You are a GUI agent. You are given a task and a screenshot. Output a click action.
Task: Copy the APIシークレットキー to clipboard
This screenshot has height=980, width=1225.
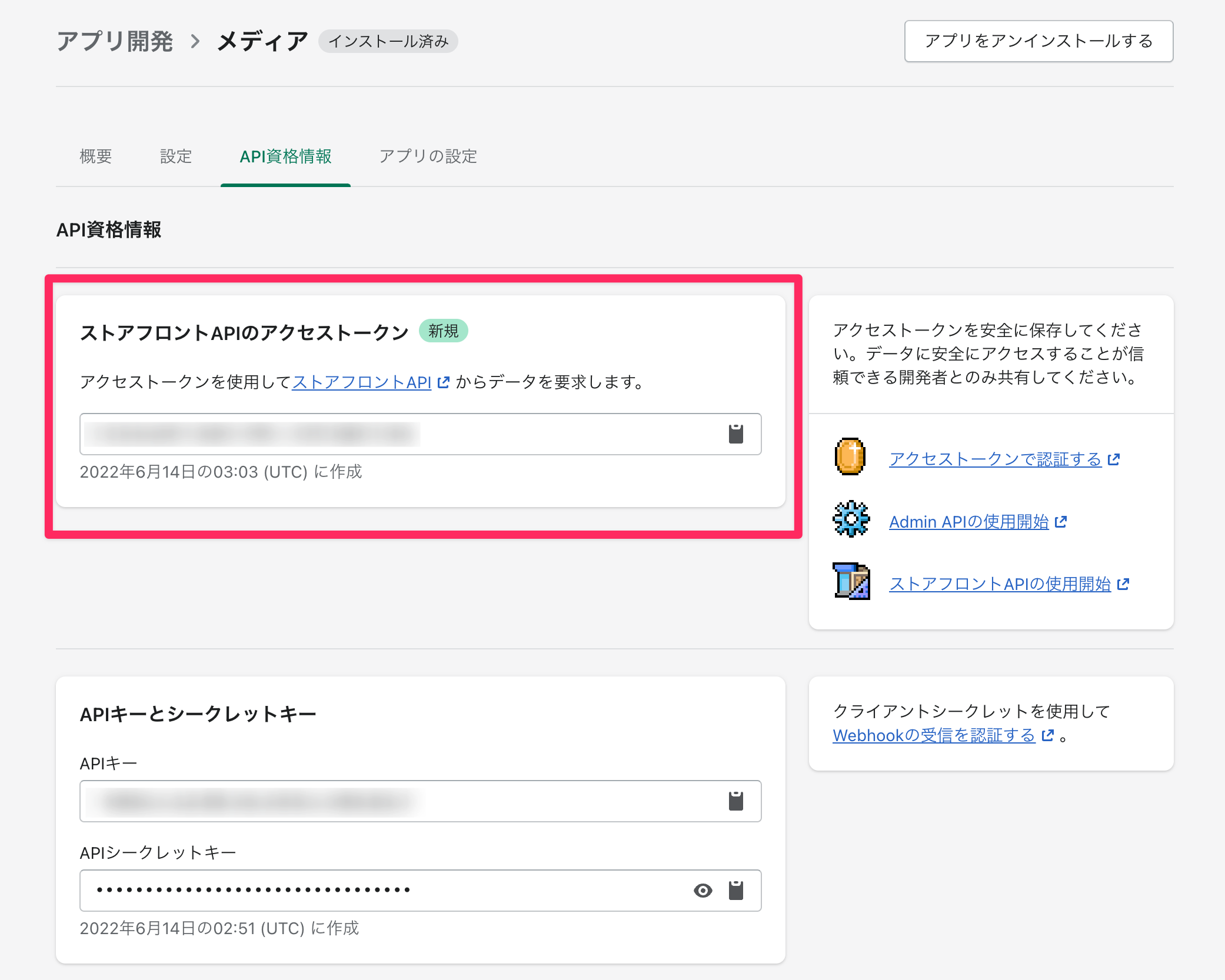(x=735, y=891)
